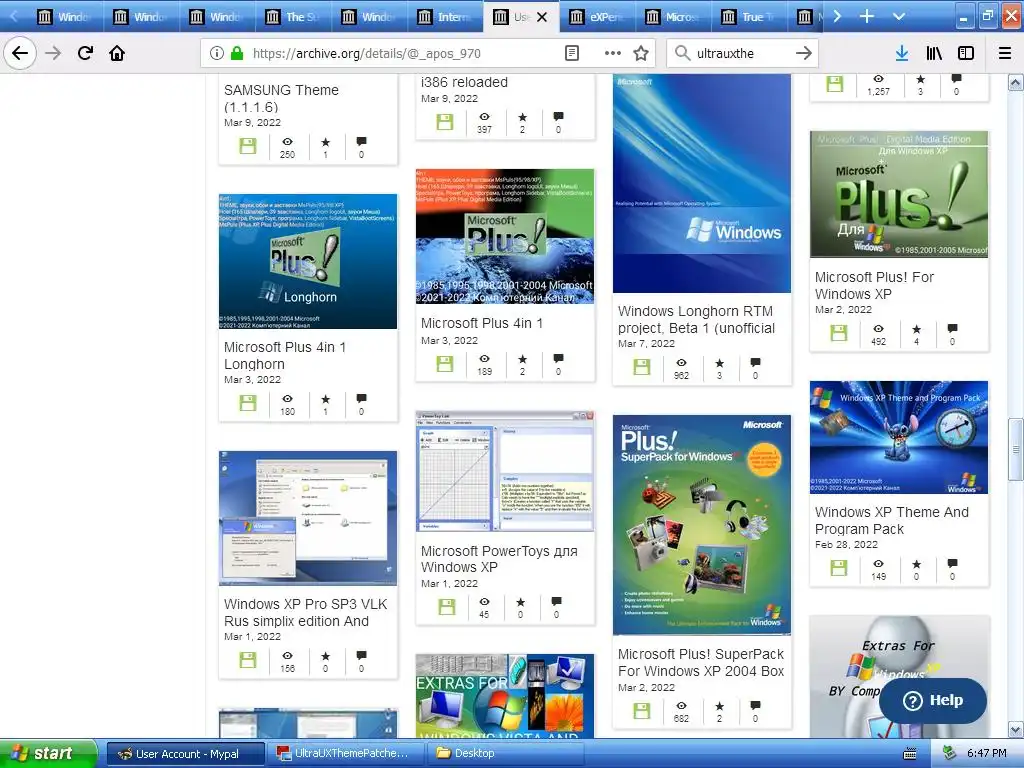Open the Plus! SuperPack box cover thumbnail
1024x768 pixels.
click(x=701, y=524)
